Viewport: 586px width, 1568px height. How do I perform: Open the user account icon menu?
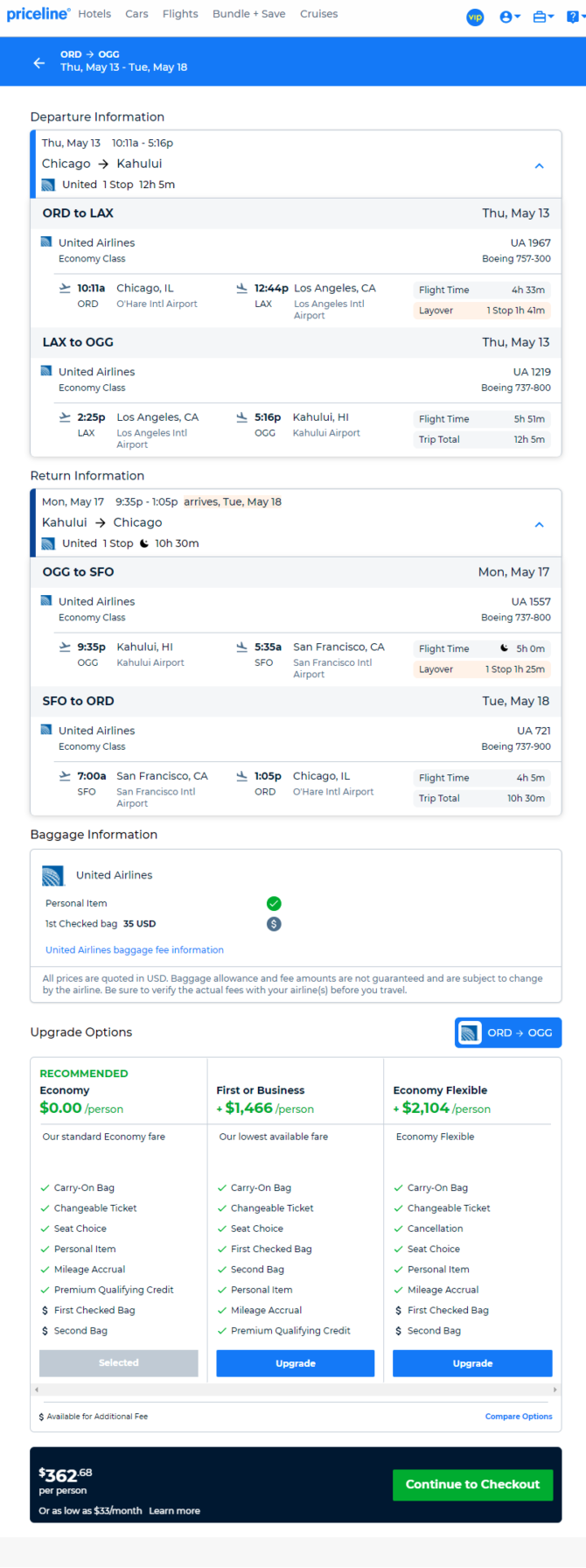click(x=510, y=17)
